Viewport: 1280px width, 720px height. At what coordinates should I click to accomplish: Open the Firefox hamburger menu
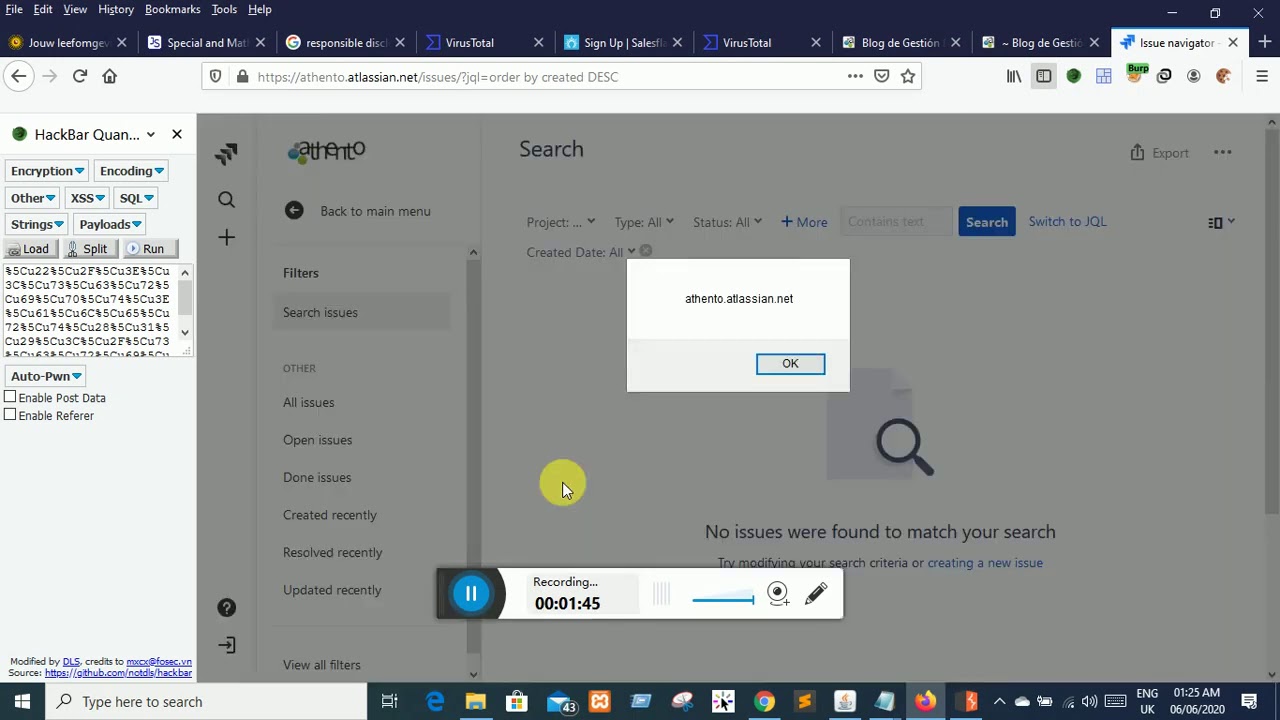click(1261, 76)
